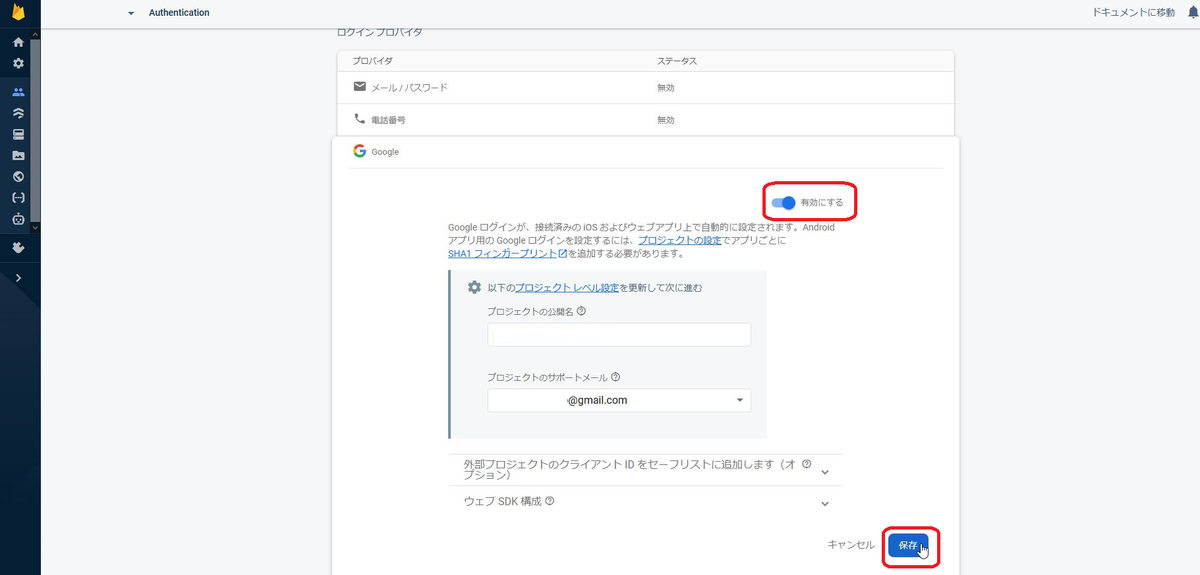The image size is (1200, 575).
Task: Open the ドキュメントに移動 link
Action: (x=1135, y=13)
